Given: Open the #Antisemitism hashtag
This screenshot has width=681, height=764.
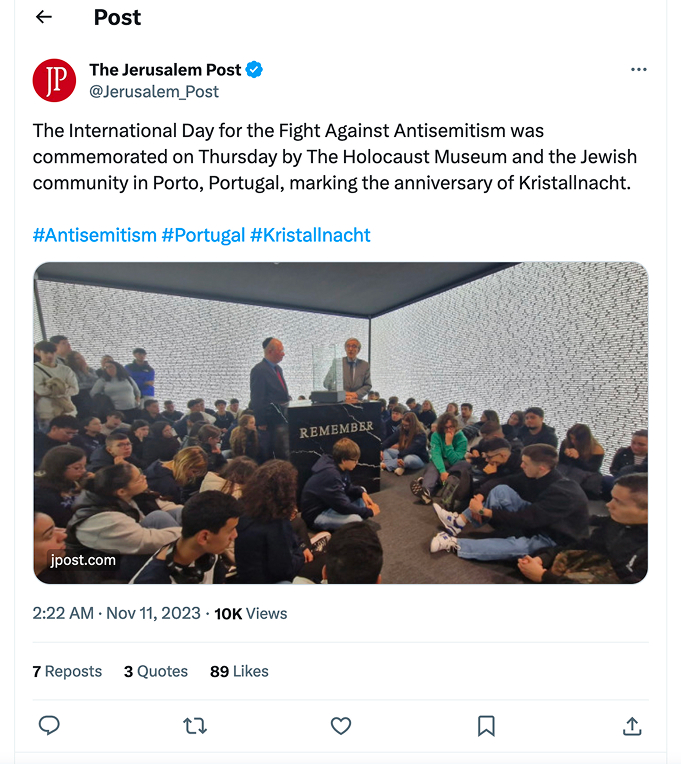Looking at the screenshot, I should tap(94, 235).
